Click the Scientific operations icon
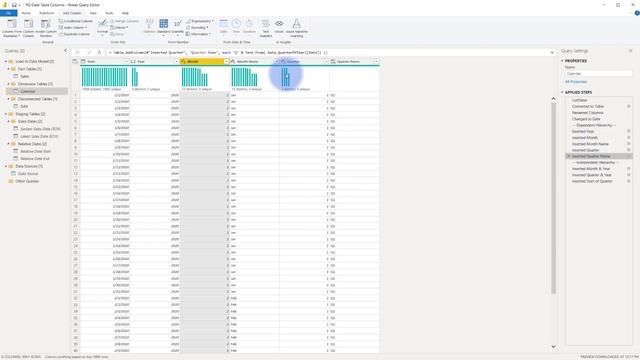 coord(178,23)
